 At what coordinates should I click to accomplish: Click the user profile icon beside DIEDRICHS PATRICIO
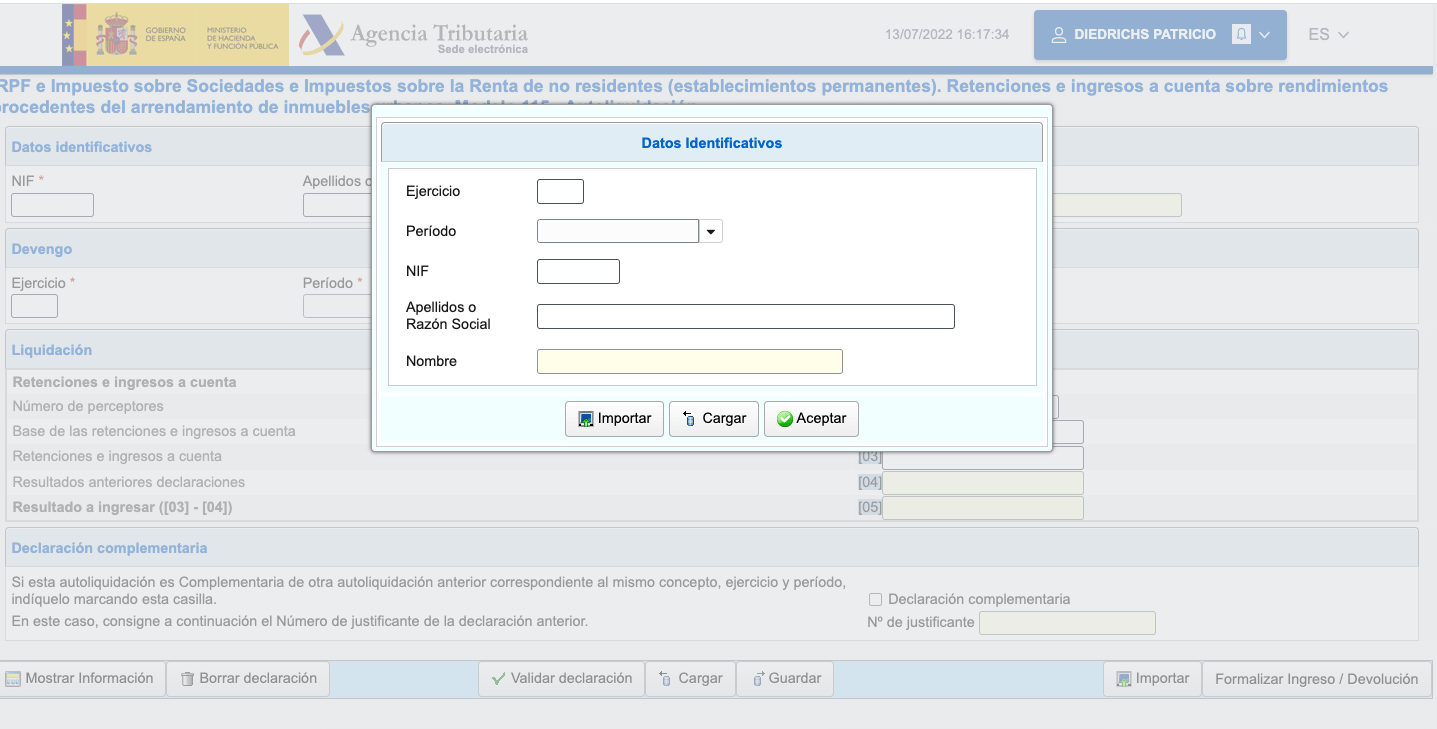1058,35
